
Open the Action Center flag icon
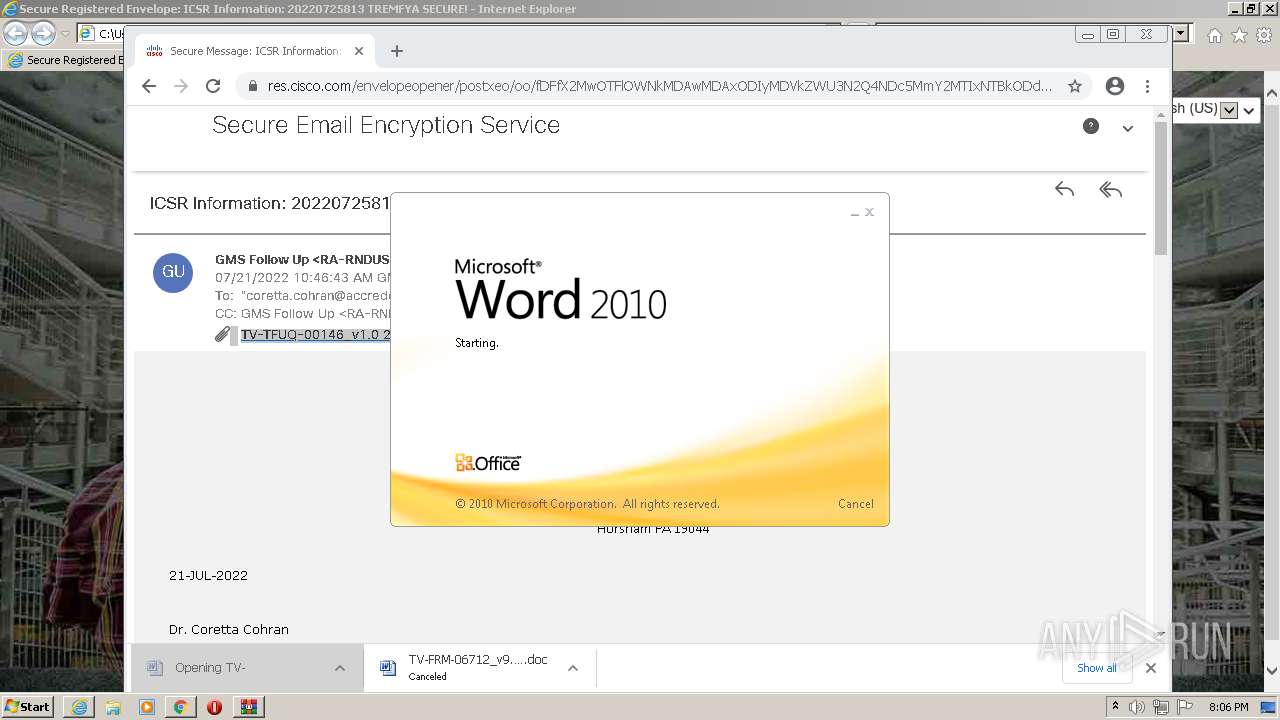tap(1185, 707)
